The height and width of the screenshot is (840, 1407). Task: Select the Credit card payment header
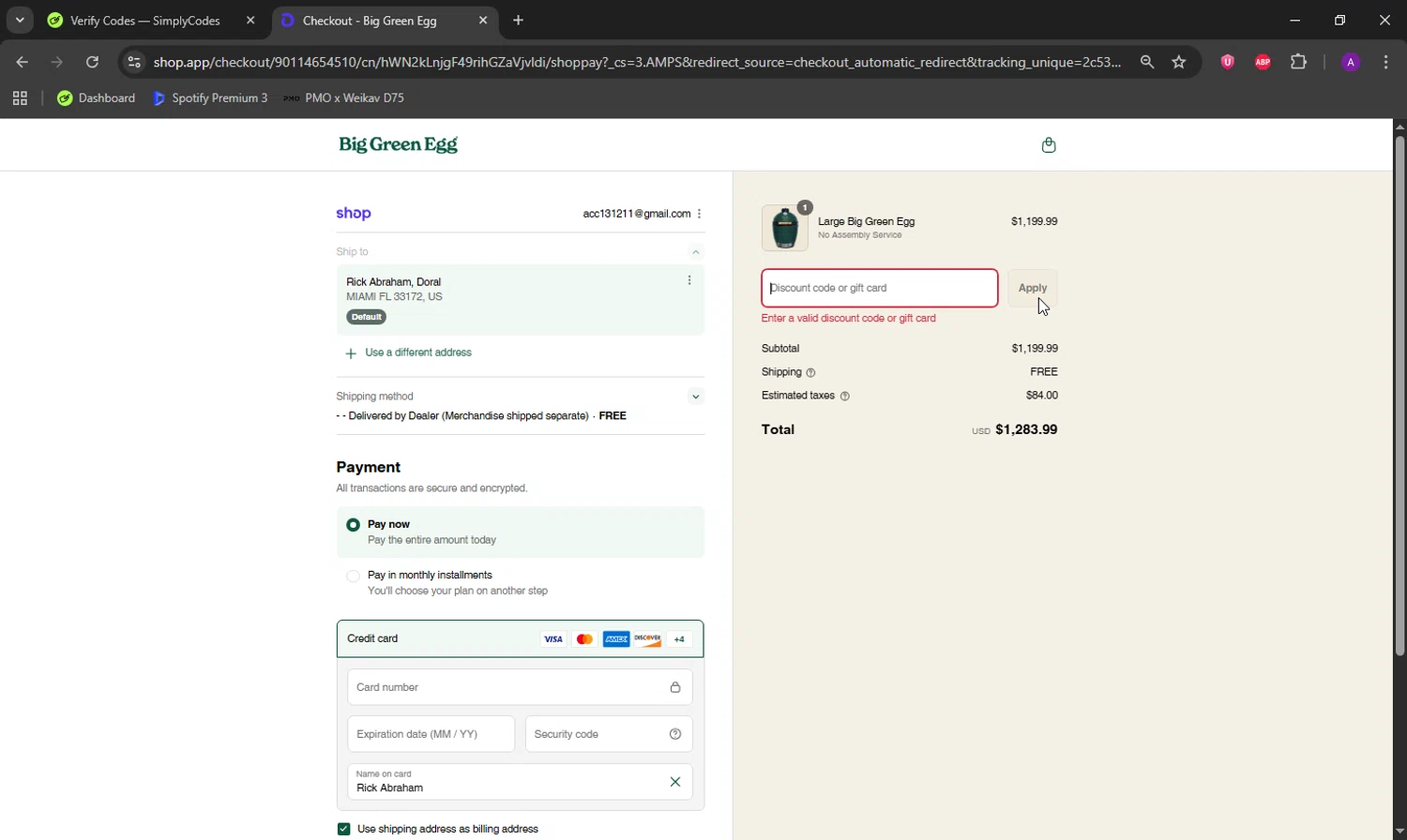coord(520,639)
